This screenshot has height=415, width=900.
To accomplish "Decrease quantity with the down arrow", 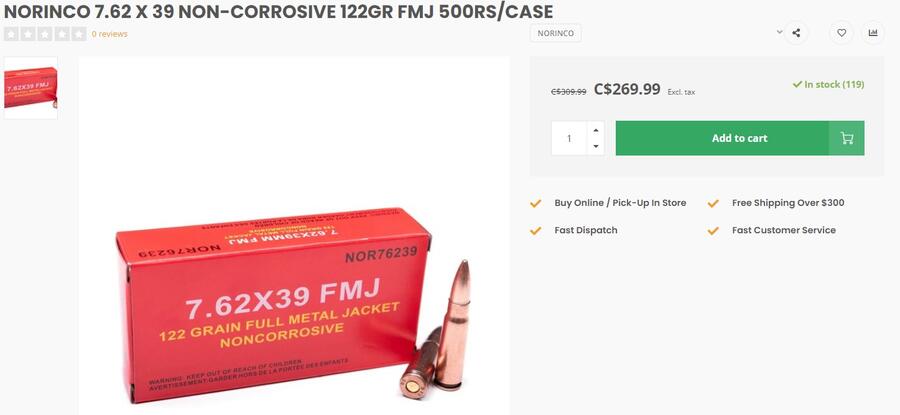I will [596, 146].
